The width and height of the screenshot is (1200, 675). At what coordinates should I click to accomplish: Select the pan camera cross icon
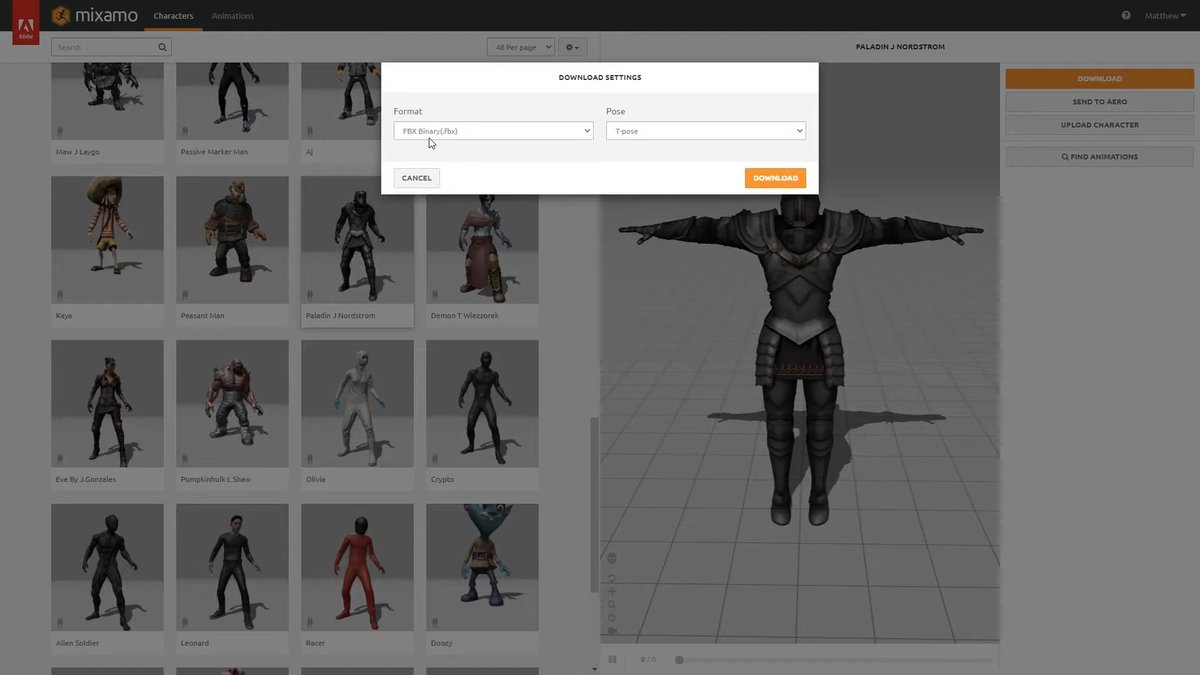612,591
